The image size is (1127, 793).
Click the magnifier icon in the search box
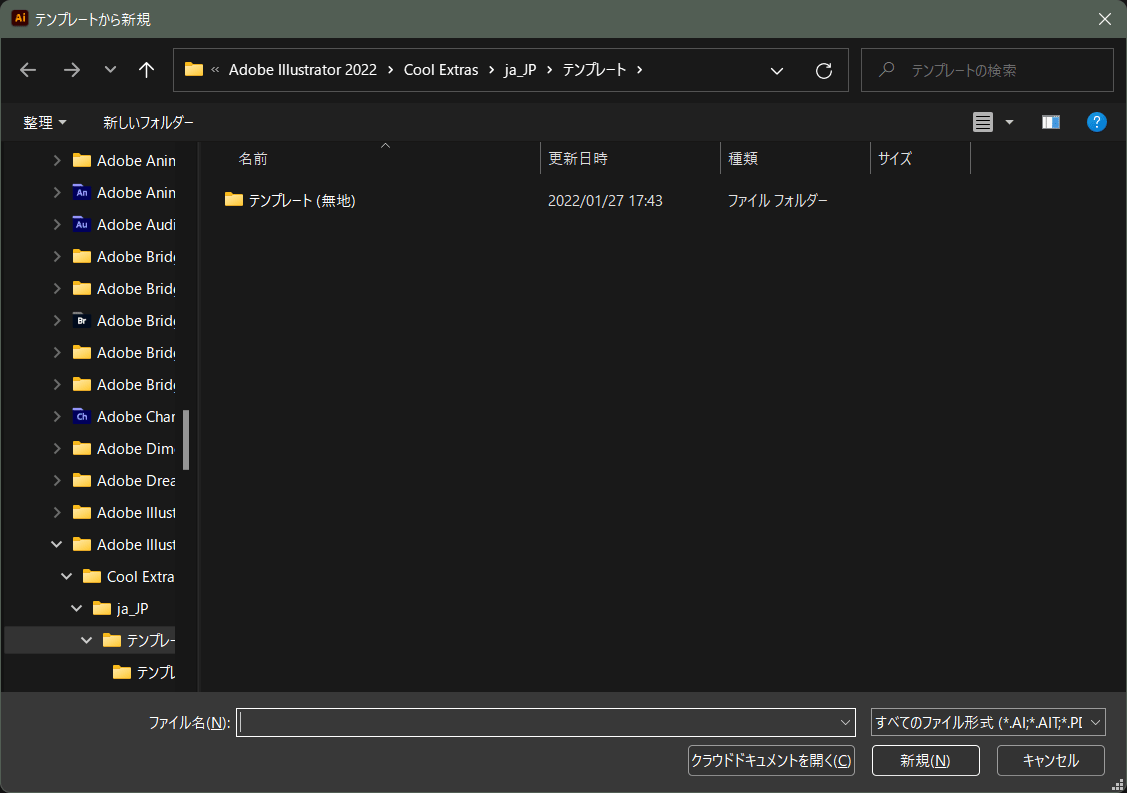887,69
